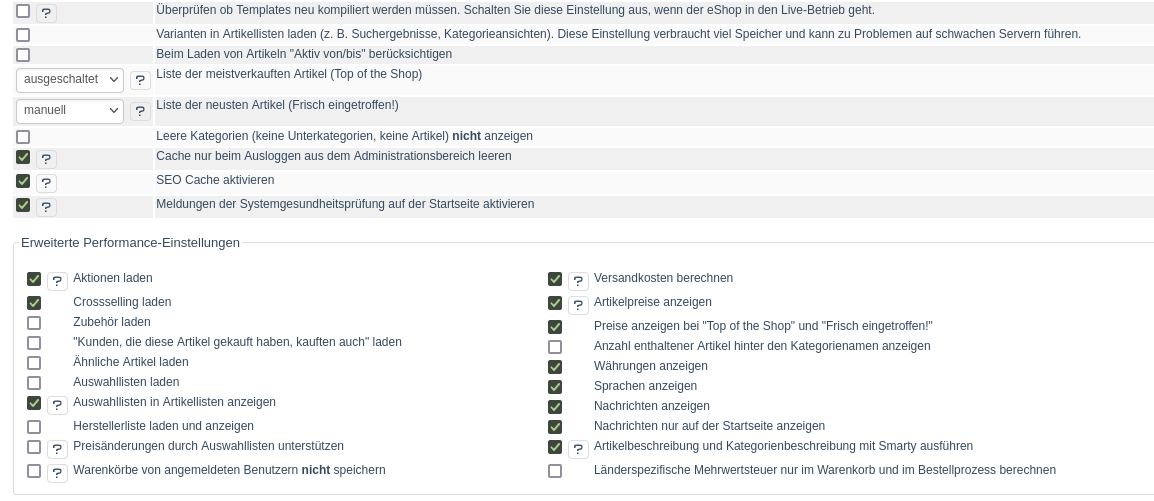Open the 'ausgeschaltet' dropdown for top sellers

(70, 80)
